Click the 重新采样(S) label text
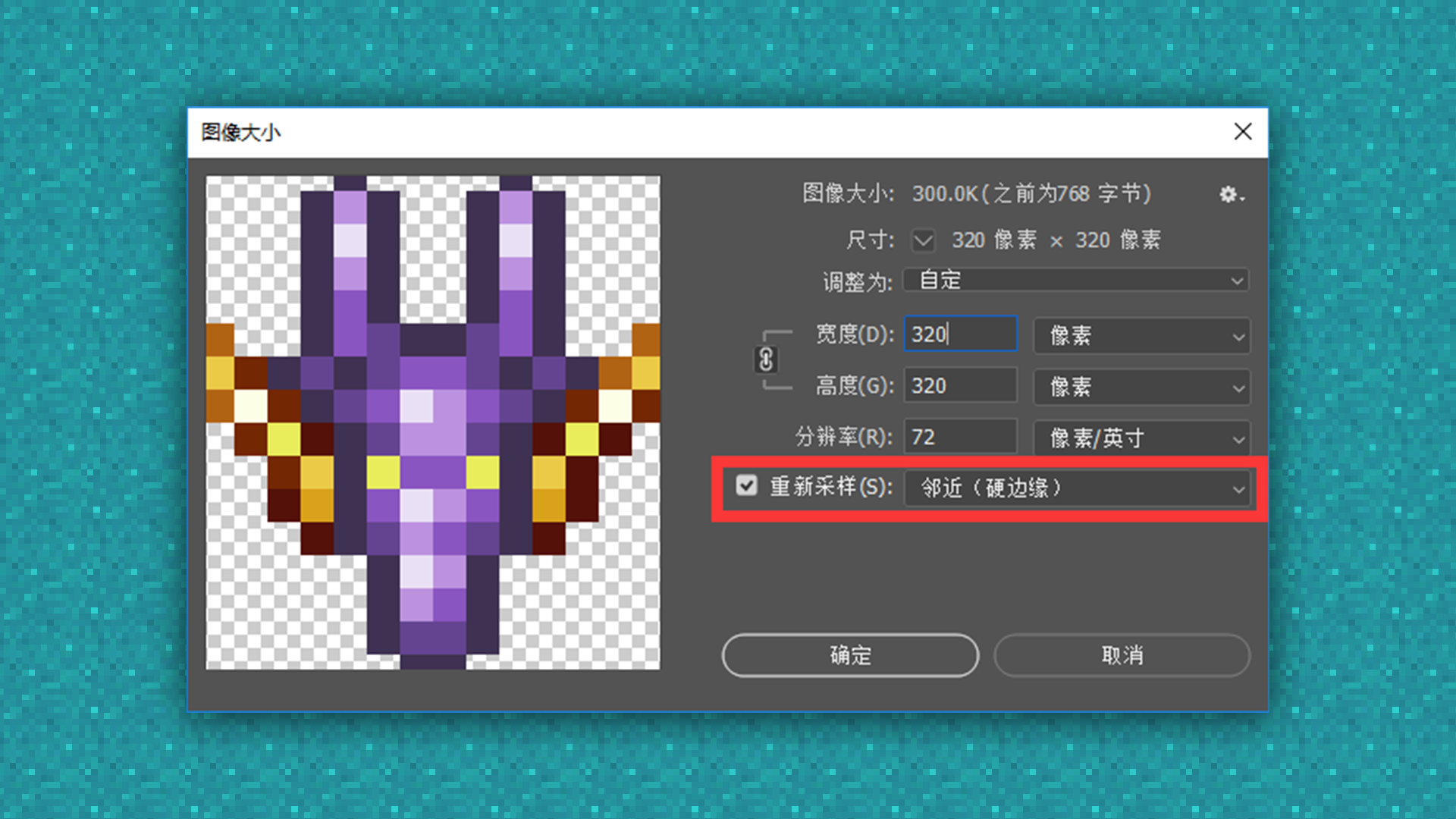The width and height of the screenshot is (1456, 819). tap(831, 486)
